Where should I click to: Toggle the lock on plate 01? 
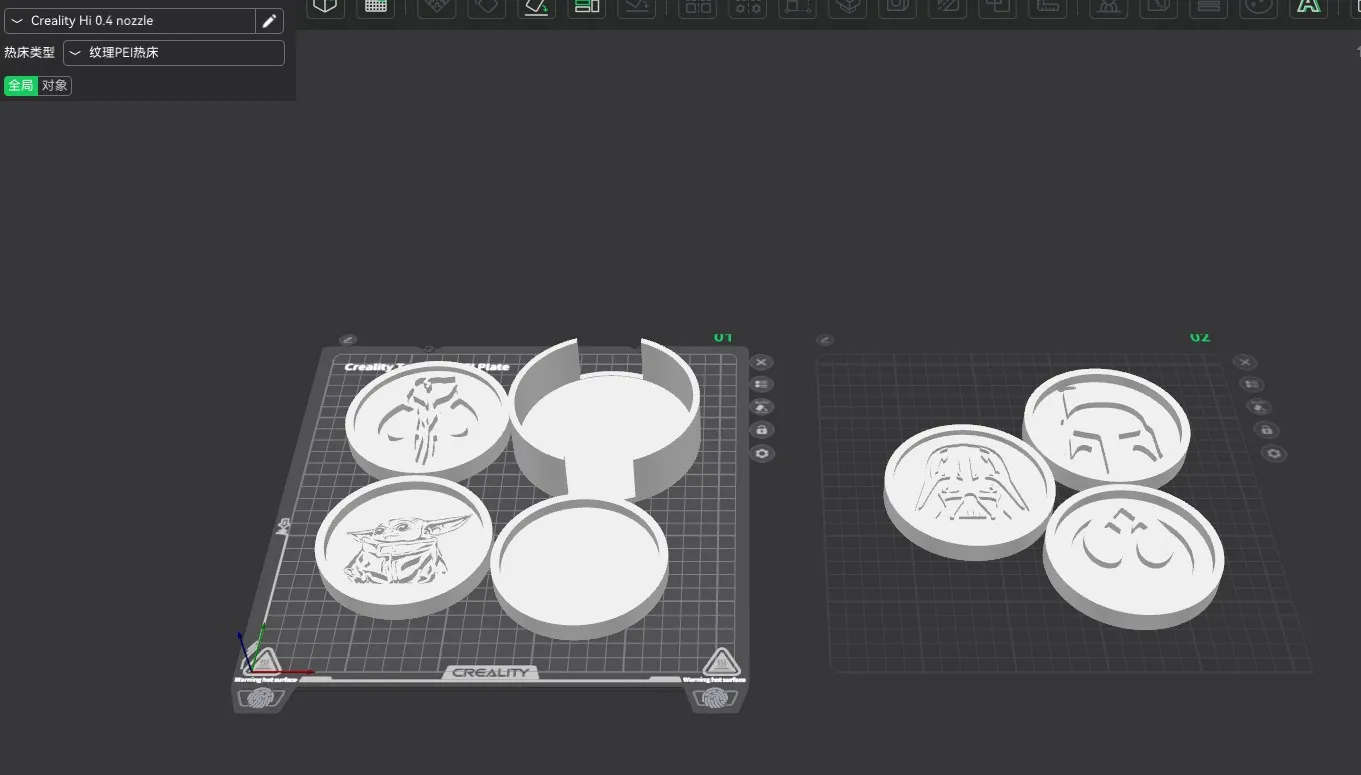pos(762,430)
